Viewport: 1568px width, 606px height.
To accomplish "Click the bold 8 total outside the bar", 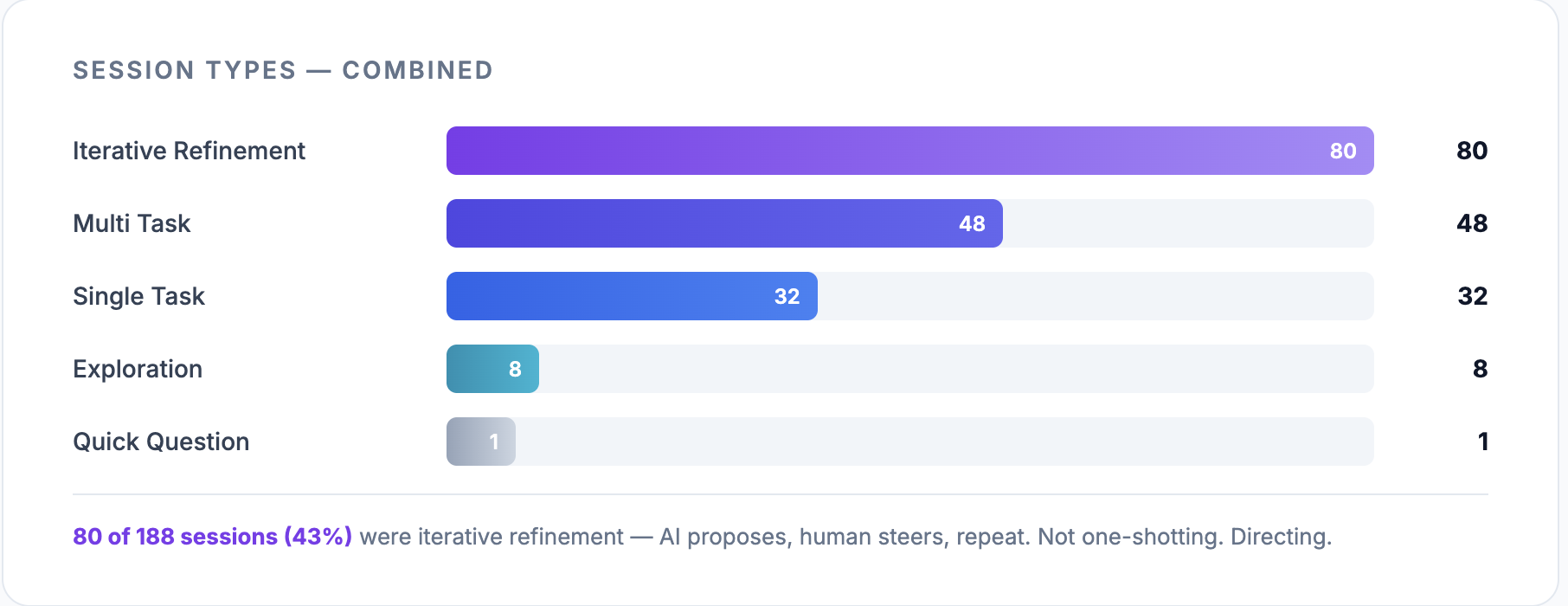I will (1480, 369).
